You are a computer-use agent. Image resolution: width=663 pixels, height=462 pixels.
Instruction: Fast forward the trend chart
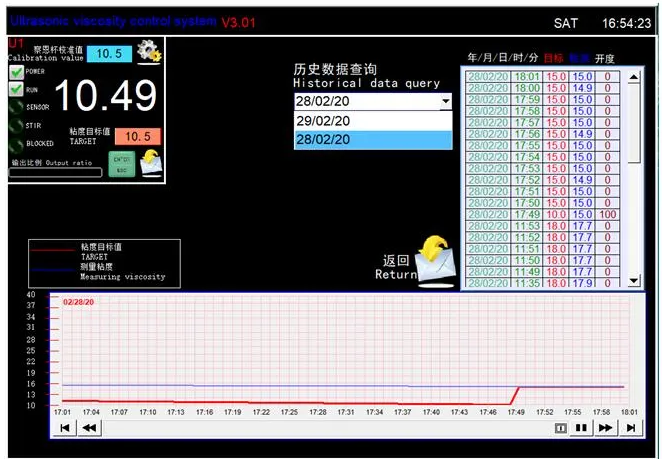coord(606,428)
